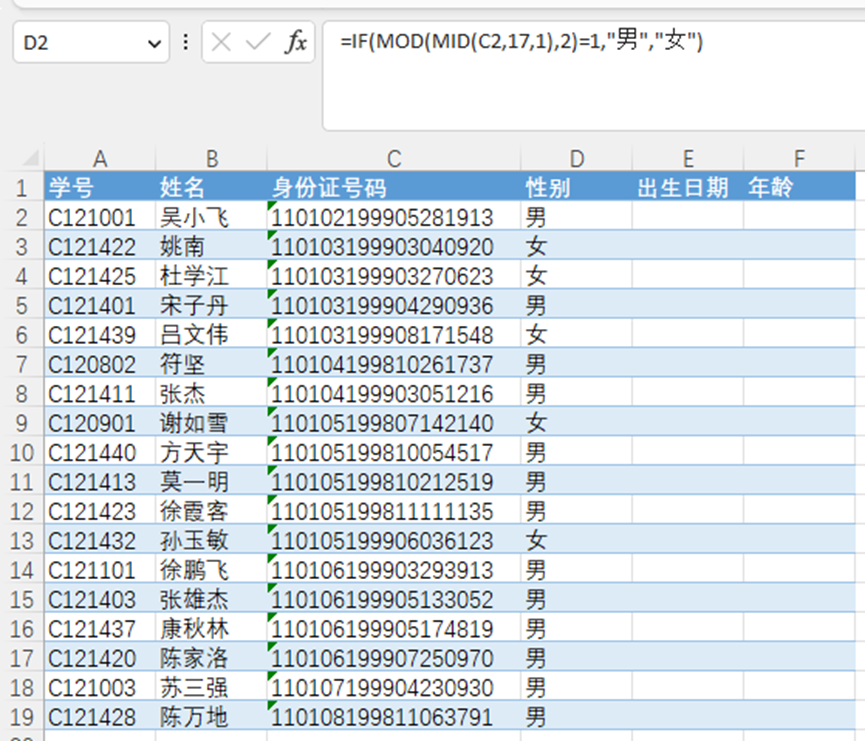Click the 姓名 header cell

[211, 187]
